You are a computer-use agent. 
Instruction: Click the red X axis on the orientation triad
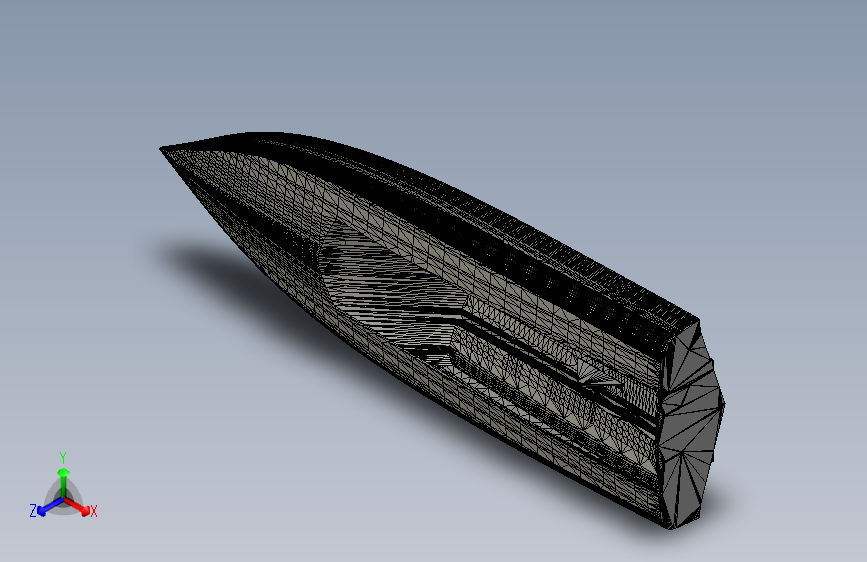click(x=78, y=507)
